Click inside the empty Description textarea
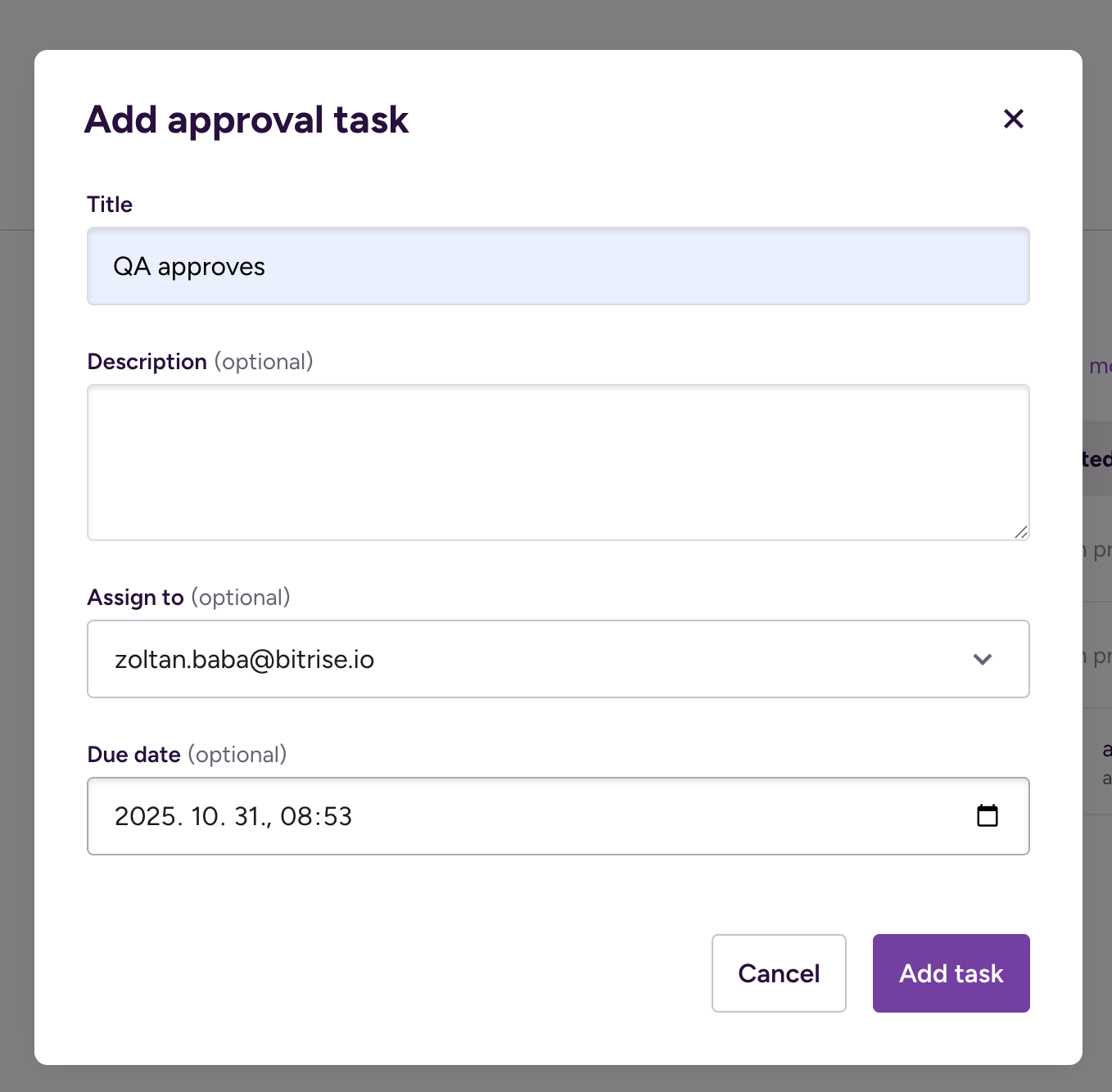The image size is (1112, 1092). tap(558, 463)
